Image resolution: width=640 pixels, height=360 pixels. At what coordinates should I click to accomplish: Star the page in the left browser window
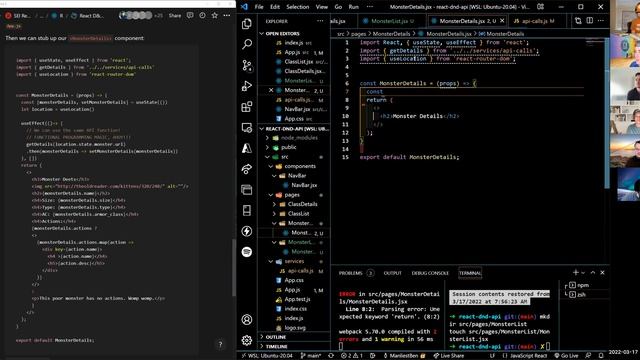point(215,16)
